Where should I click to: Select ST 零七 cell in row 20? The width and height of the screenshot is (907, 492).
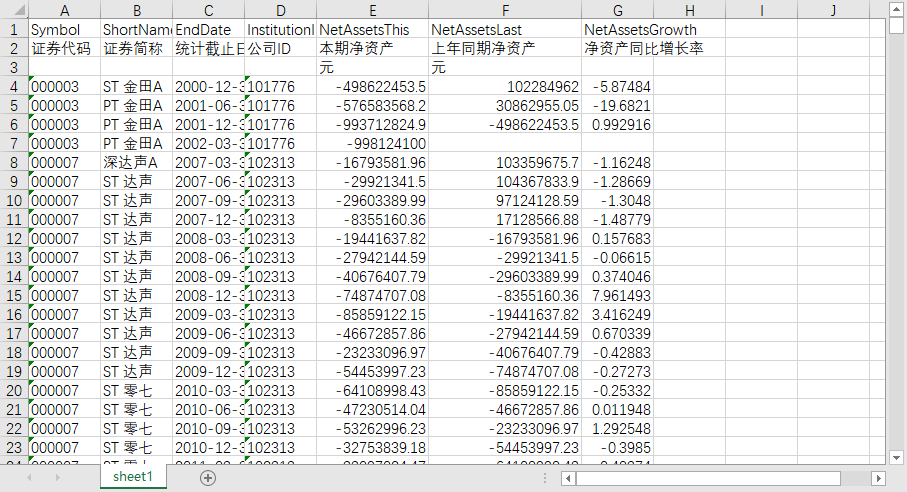point(137,390)
